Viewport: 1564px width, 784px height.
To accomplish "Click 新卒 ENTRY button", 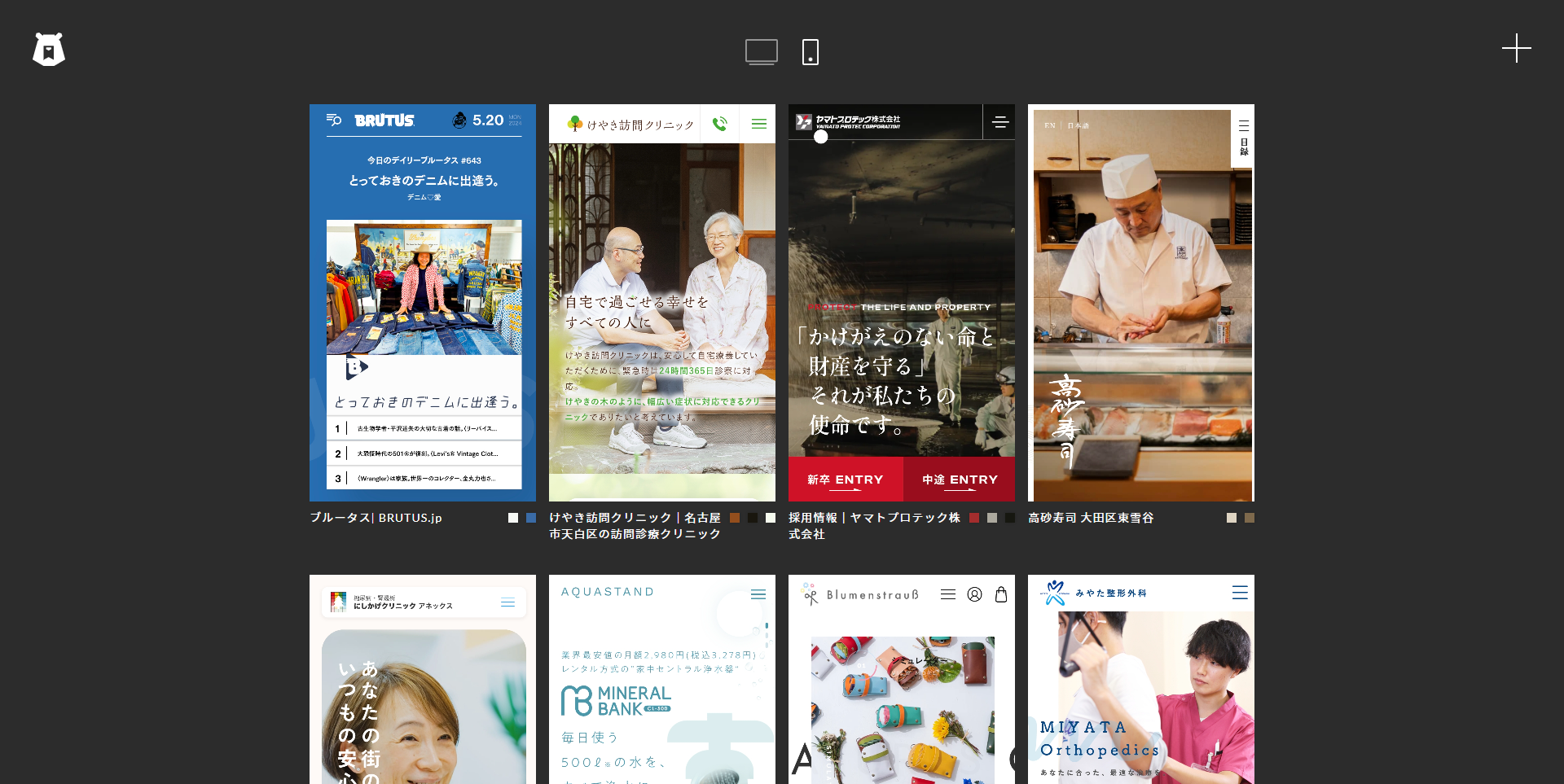I will [x=846, y=480].
